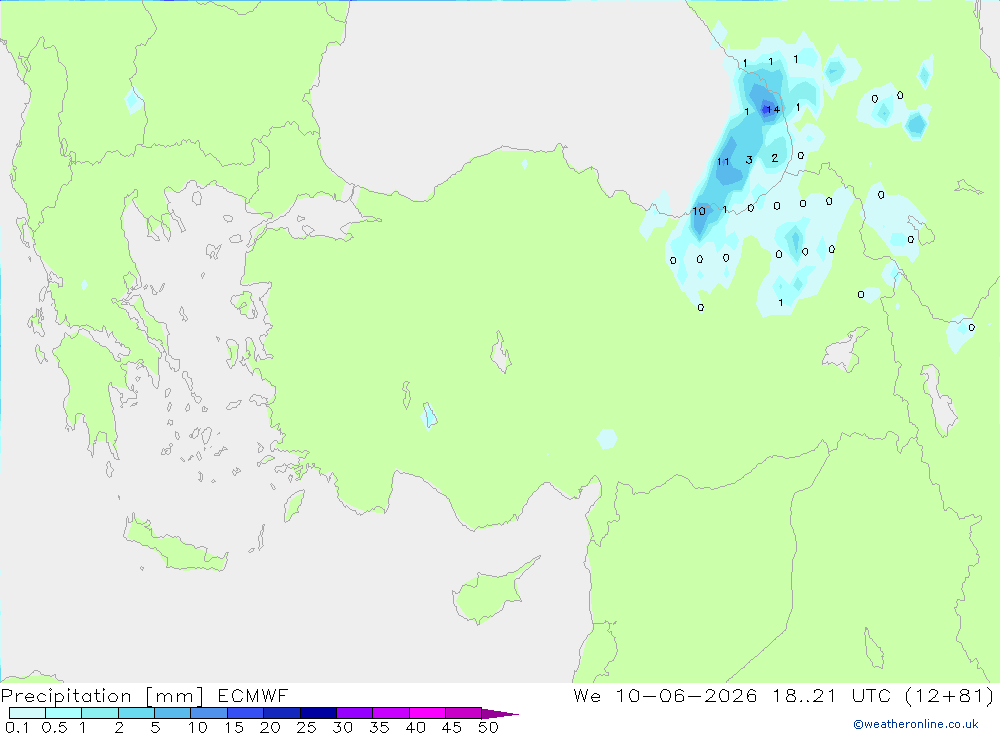The image size is (1000, 733).
Task: Click the "35" legend scale label
Action: [x=379, y=727]
